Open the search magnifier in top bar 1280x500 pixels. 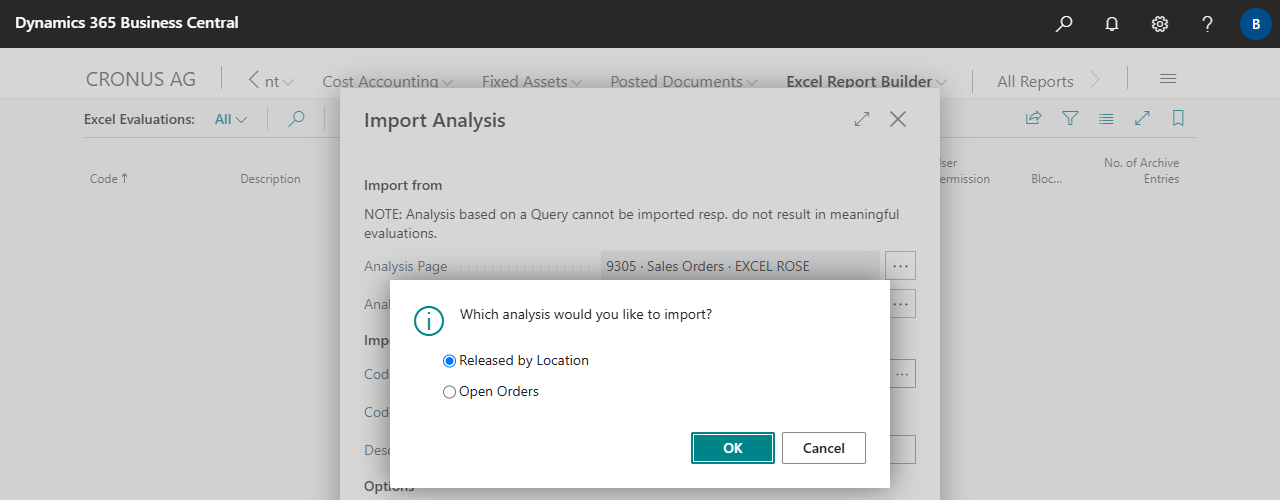1064,24
